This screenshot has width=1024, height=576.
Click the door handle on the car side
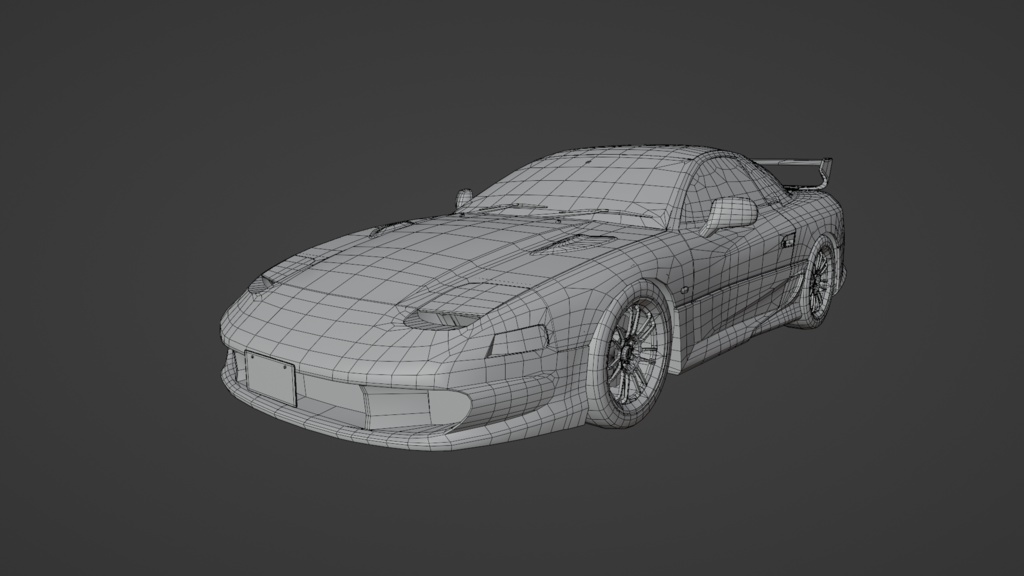(x=787, y=240)
